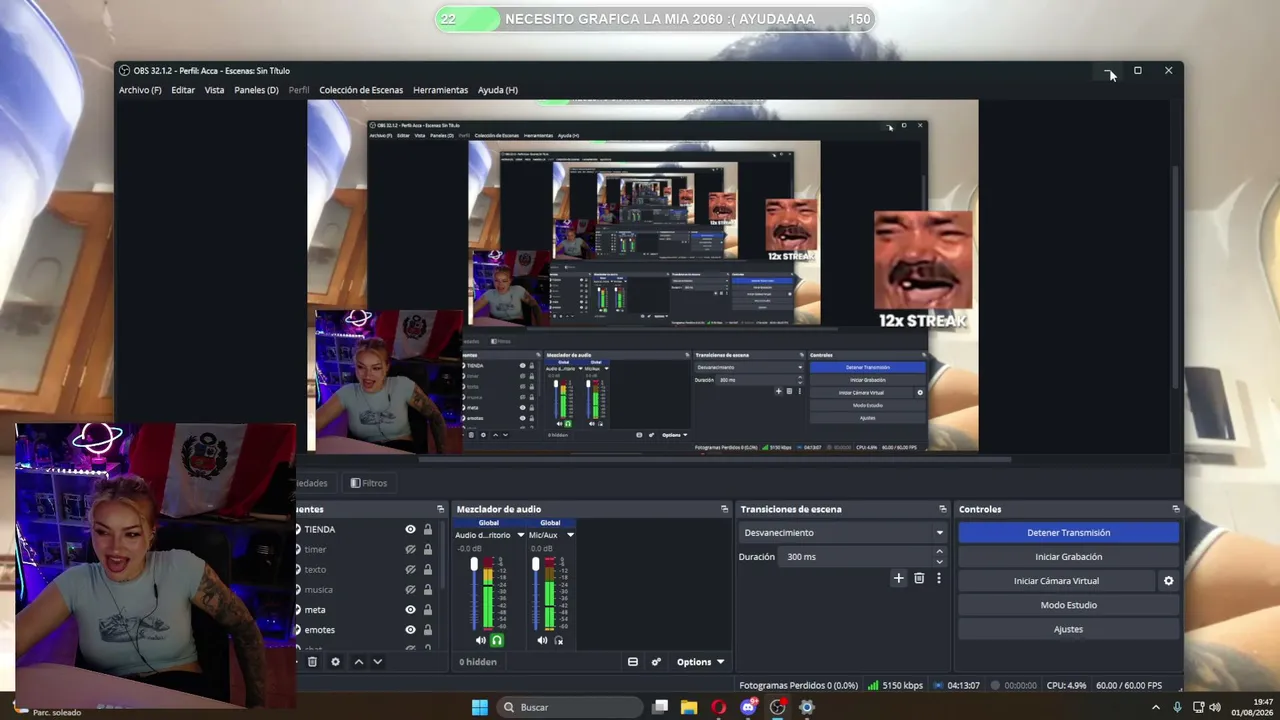This screenshot has width=1280, height=720.
Task: Increase transition duration with up stepper
Action: point(939,551)
